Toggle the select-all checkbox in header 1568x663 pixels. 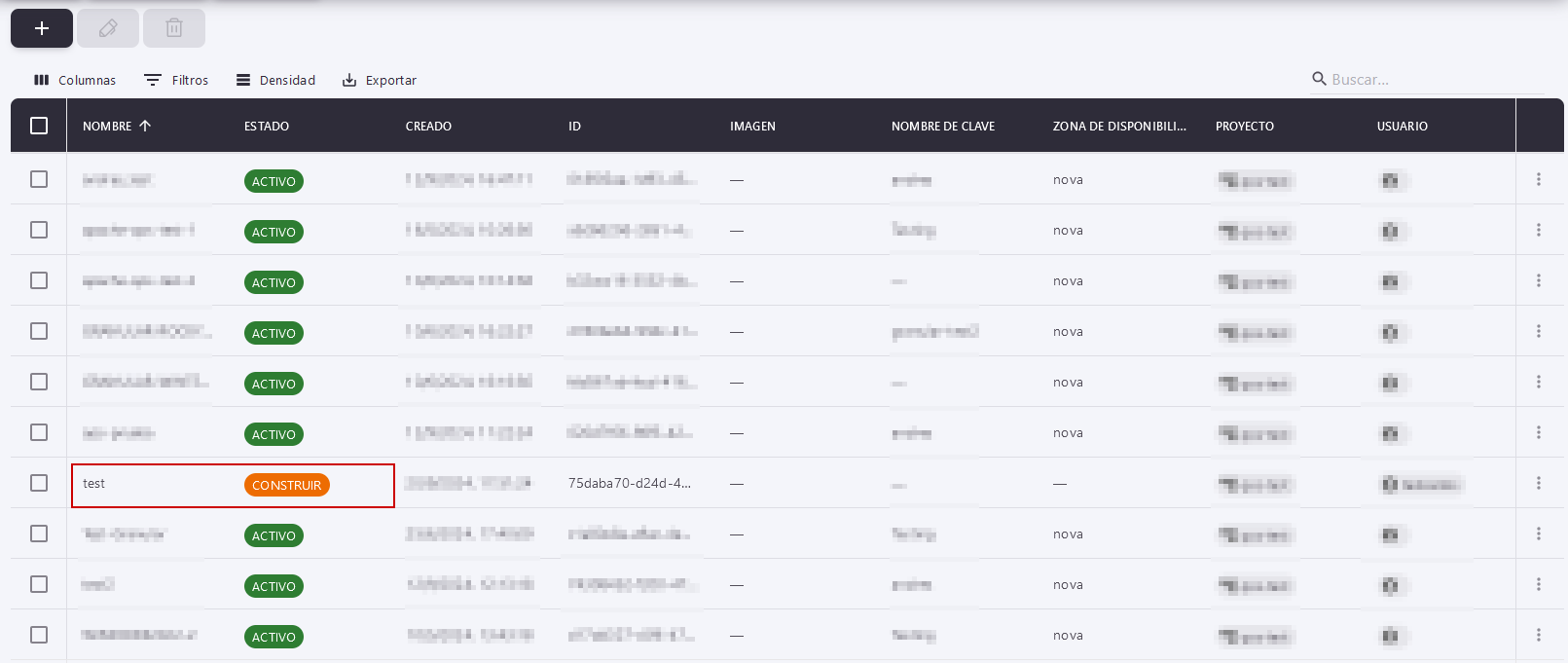[39, 126]
